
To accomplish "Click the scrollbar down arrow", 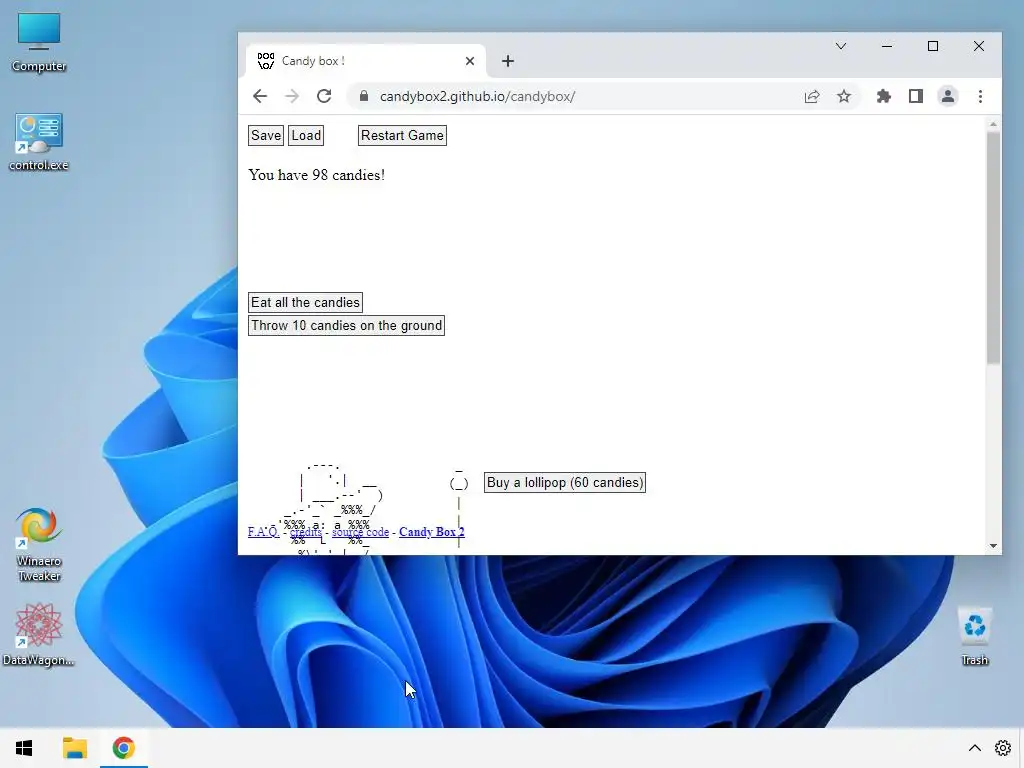I will coord(993,546).
